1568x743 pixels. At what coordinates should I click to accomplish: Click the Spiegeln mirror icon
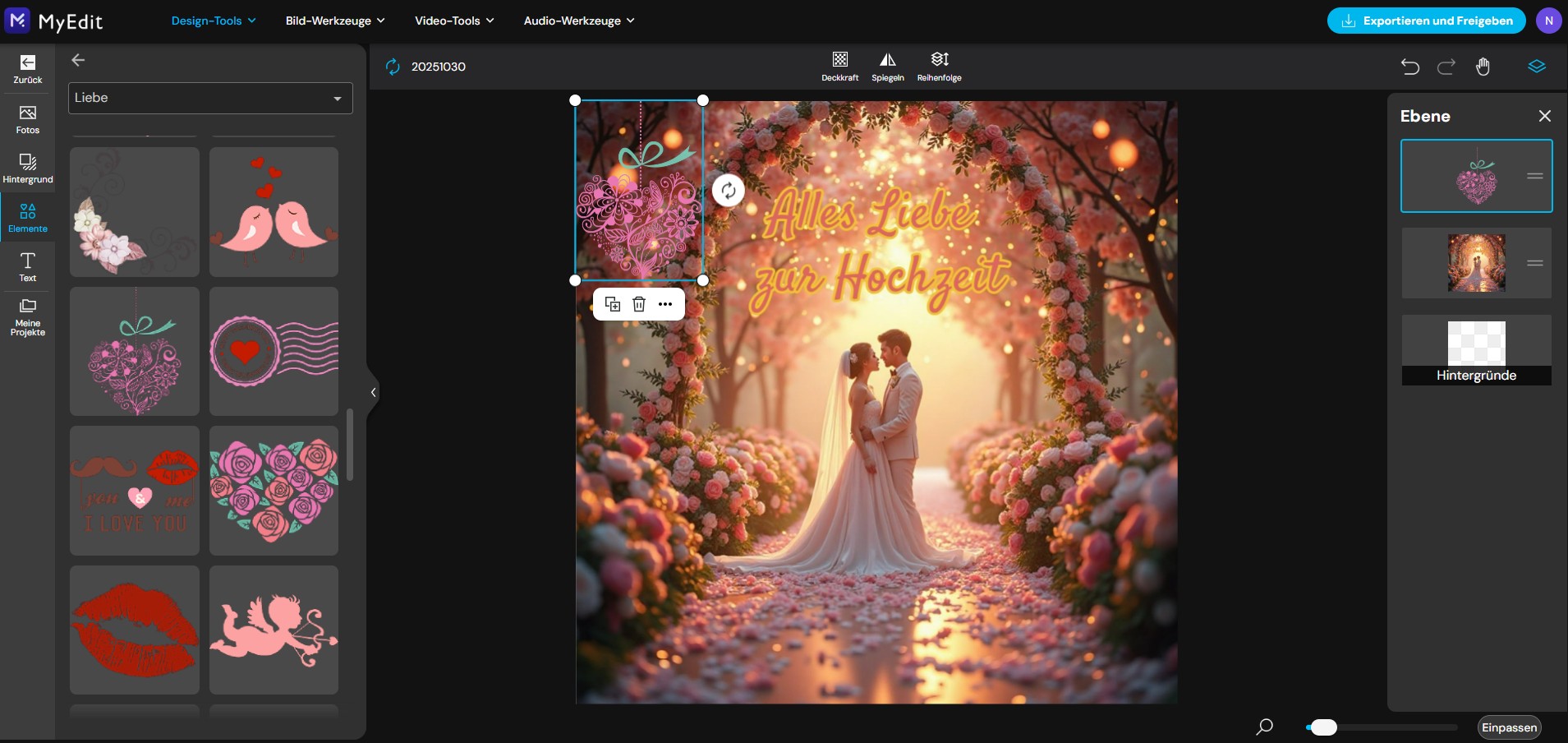pyautogui.click(x=887, y=66)
